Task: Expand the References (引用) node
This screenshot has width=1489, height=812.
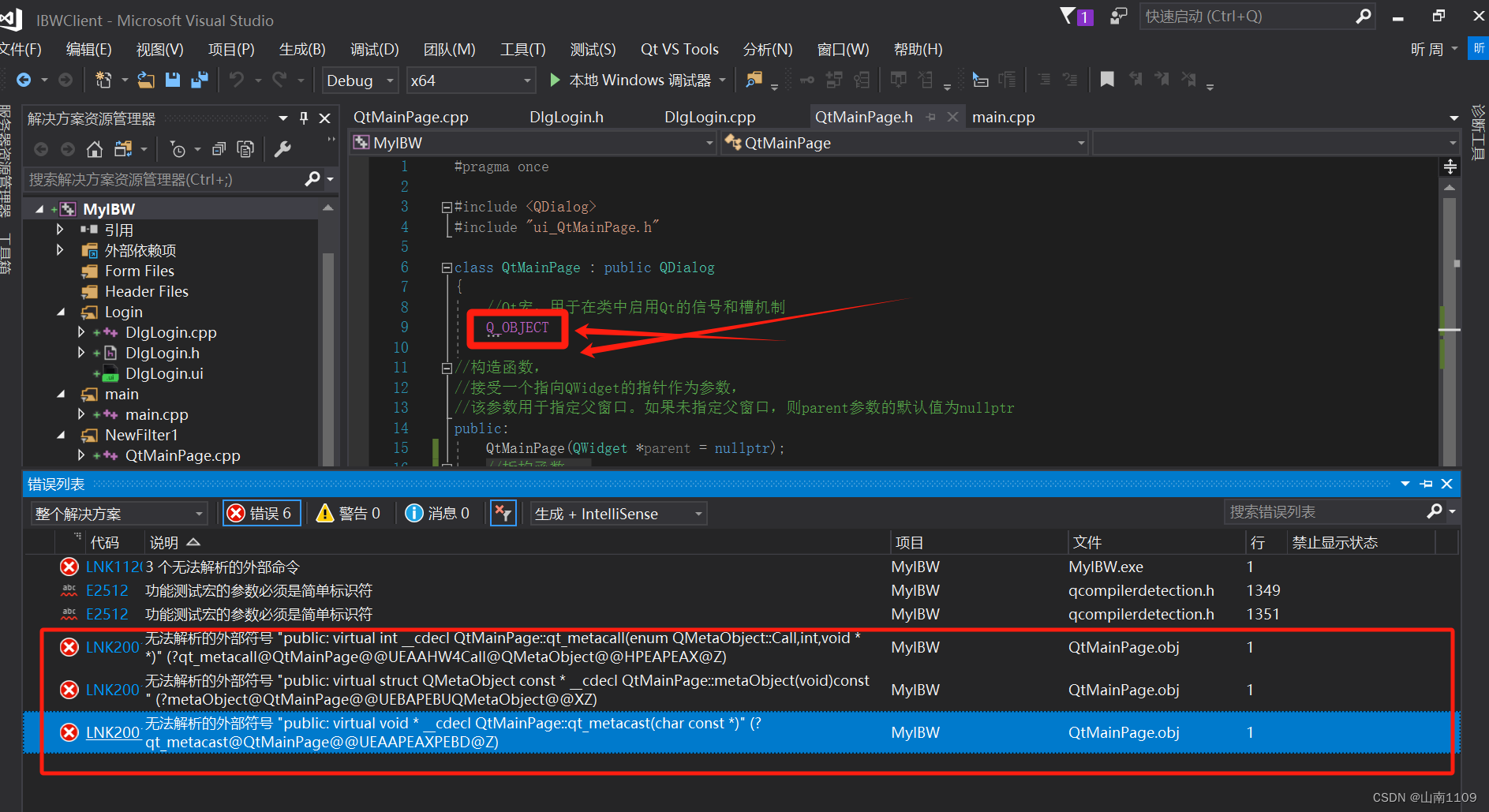Action: (60, 230)
